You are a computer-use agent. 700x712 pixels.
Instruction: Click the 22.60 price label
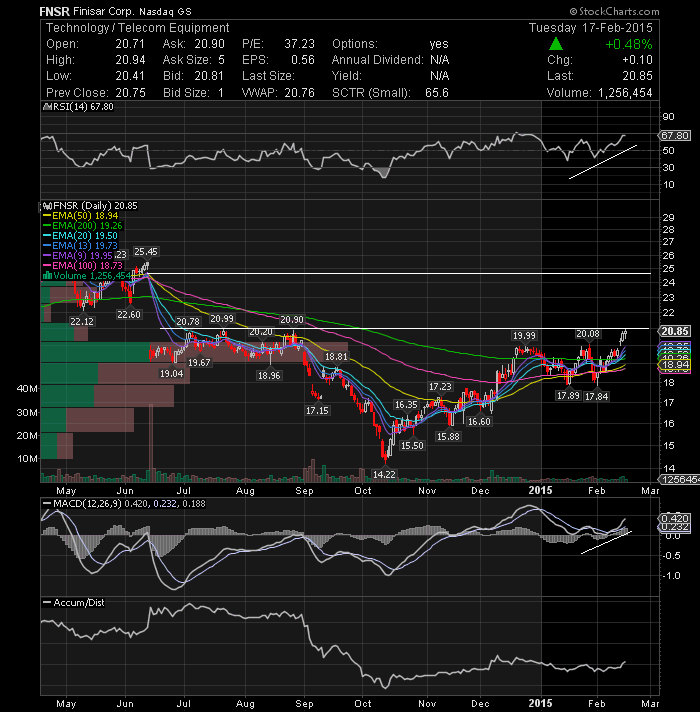click(129, 314)
